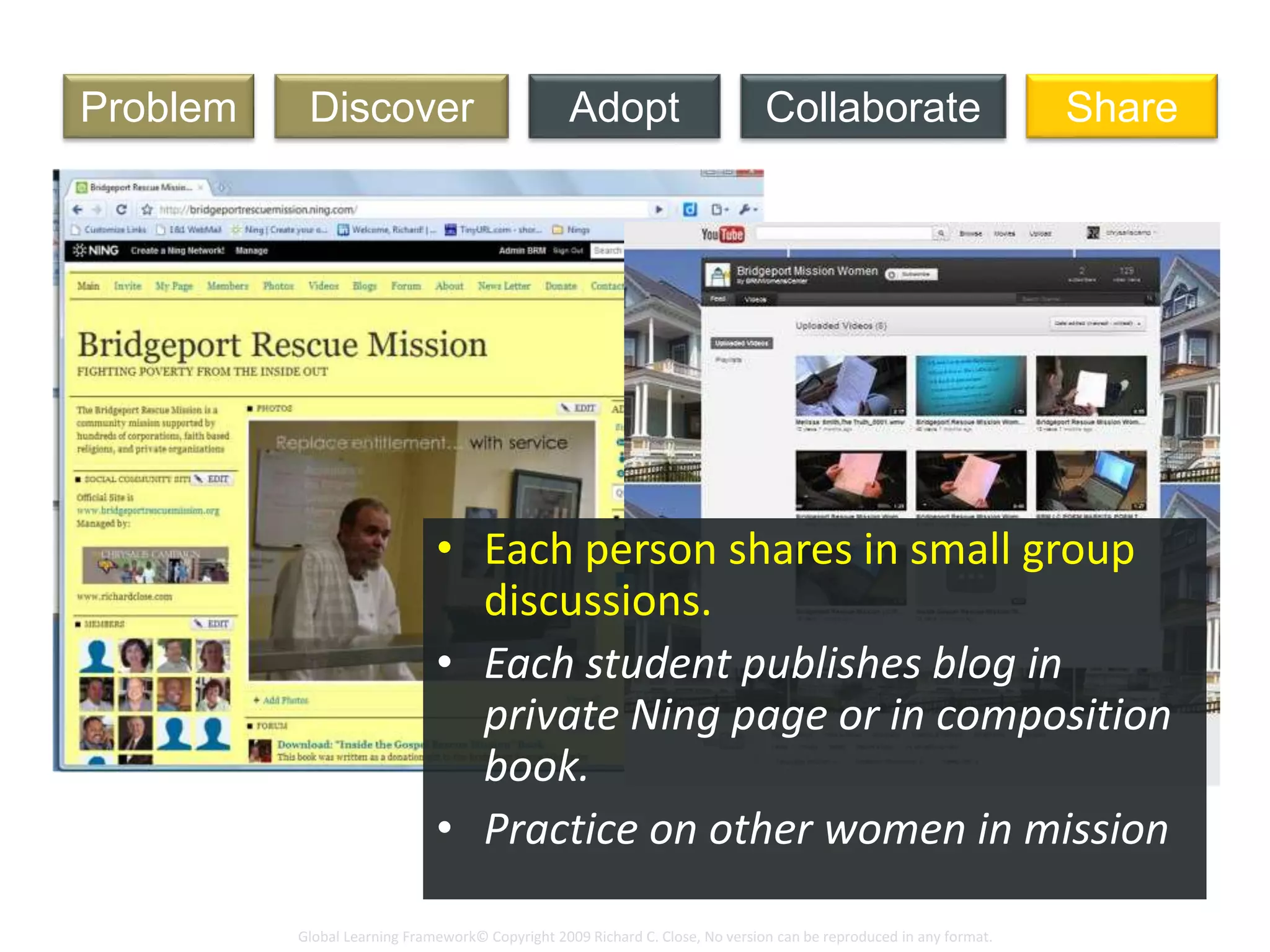Switch to channel Feed tab

point(718,299)
